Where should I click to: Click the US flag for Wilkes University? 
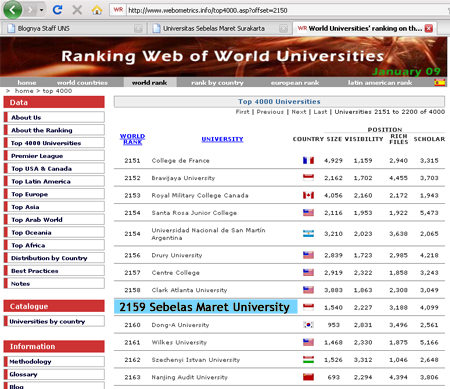[x=308, y=342]
